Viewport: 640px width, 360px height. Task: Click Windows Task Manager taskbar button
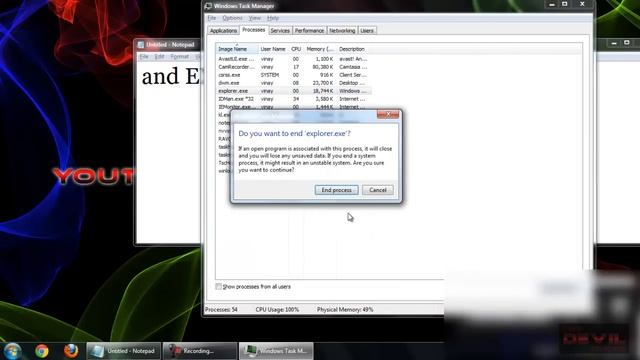coord(276,351)
